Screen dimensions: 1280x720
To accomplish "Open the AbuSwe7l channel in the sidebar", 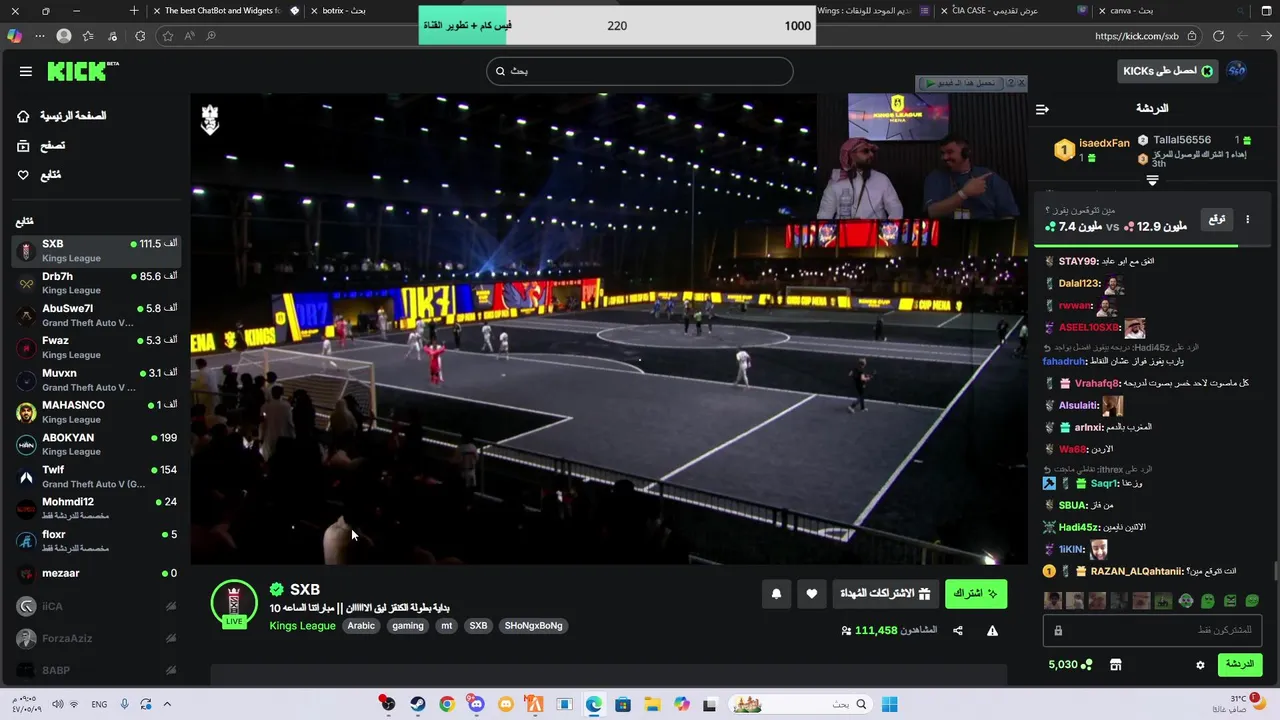I will point(96,315).
